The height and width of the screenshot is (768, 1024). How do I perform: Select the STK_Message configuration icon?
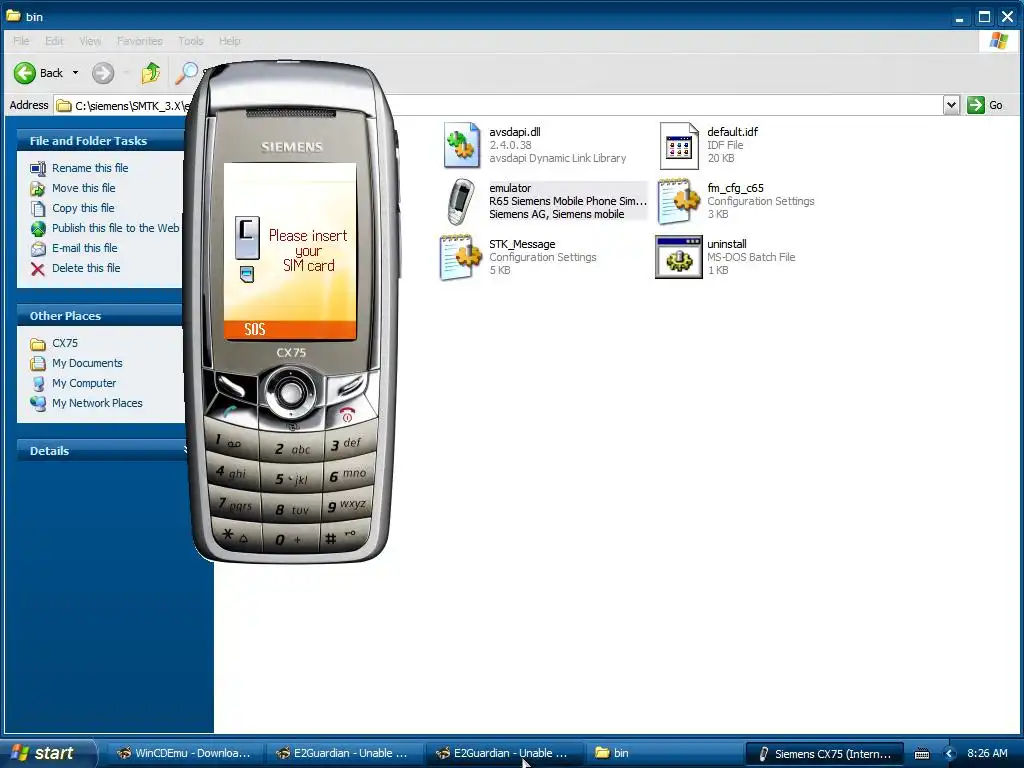point(461,257)
